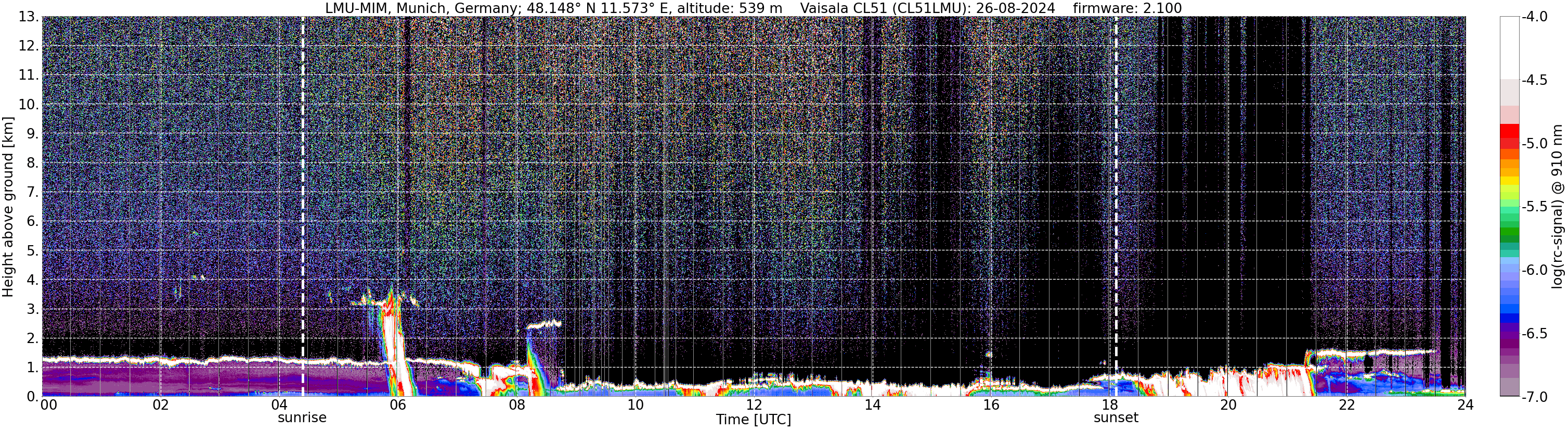Click the '-5.5' colorbar tick label
The height and width of the screenshot is (430, 1568).
[1535, 207]
